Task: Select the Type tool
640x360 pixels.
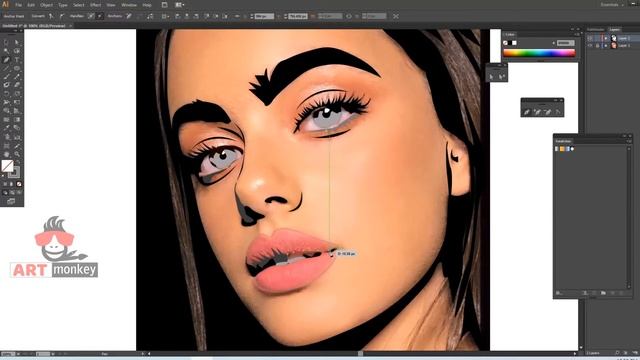Action: [x=17, y=60]
